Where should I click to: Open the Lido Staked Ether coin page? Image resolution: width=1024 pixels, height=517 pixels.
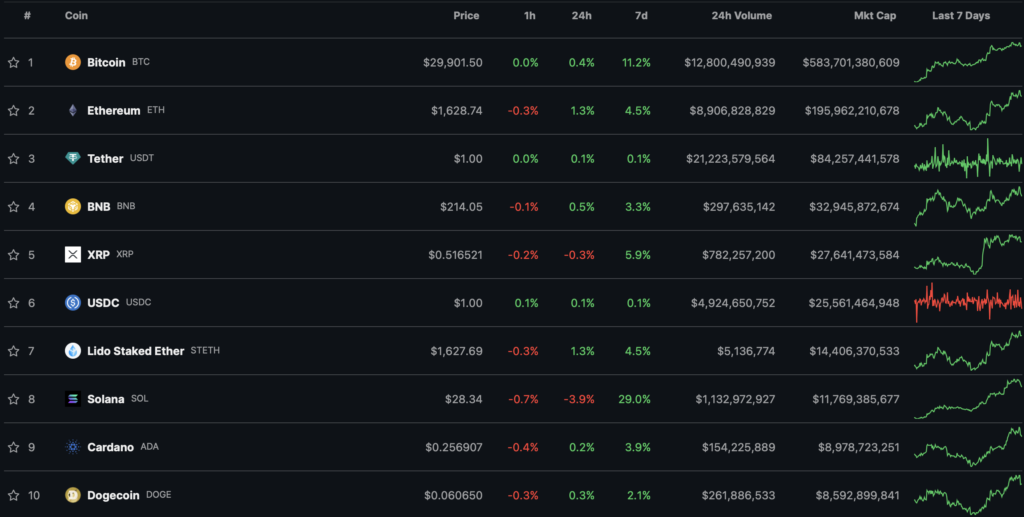point(135,351)
